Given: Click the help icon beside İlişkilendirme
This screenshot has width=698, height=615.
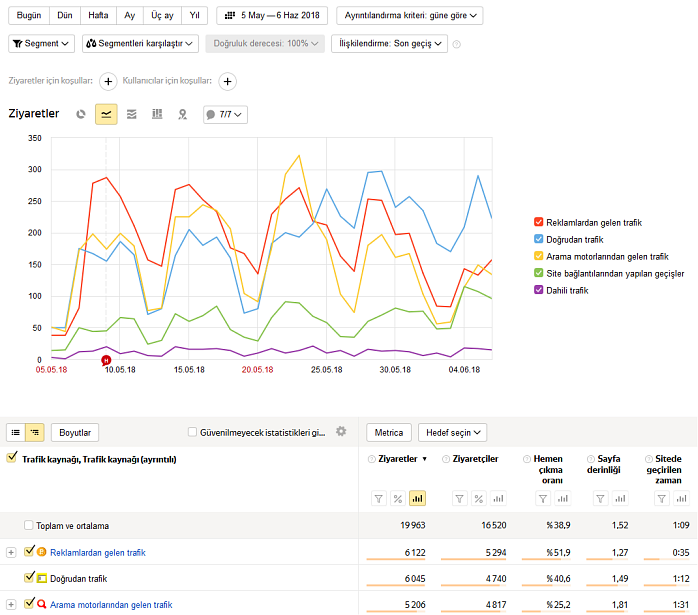Looking at the screenshot, I should [x=456, y=44].
